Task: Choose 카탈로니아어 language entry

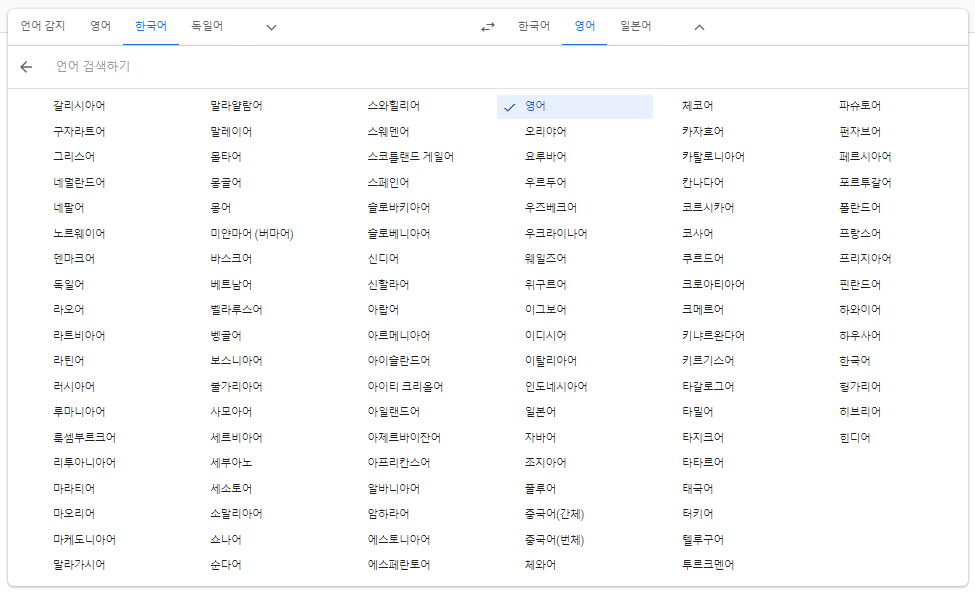Action: point(713,157)
